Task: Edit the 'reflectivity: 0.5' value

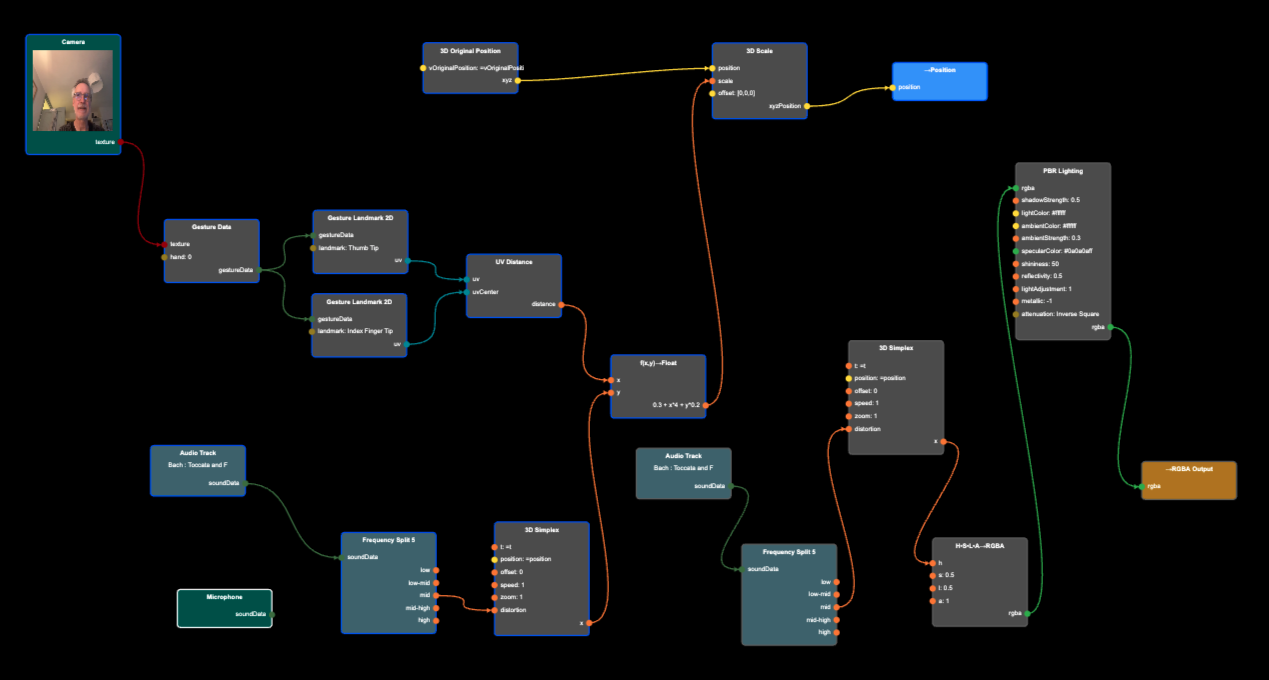Action: (x=1041, y=276)
